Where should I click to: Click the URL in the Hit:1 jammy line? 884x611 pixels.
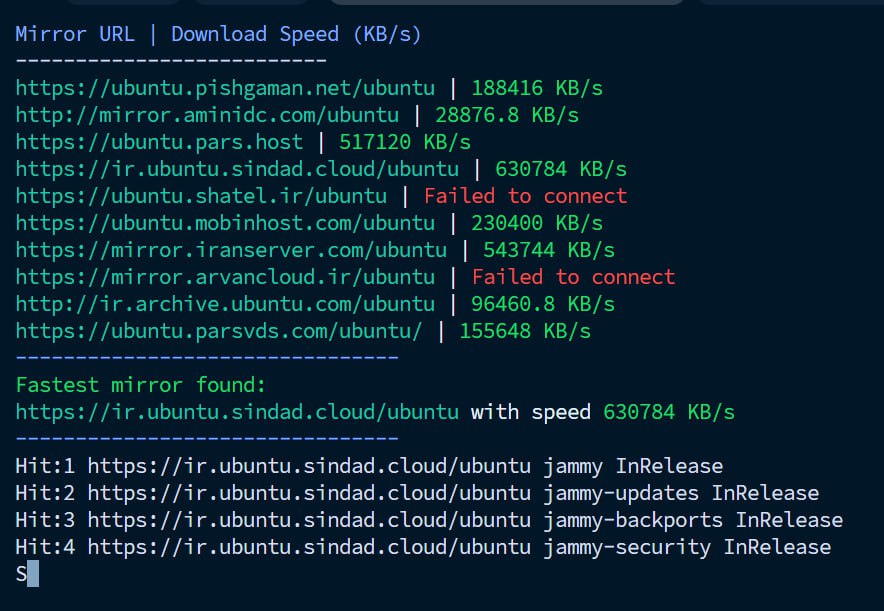coord(309,466)
